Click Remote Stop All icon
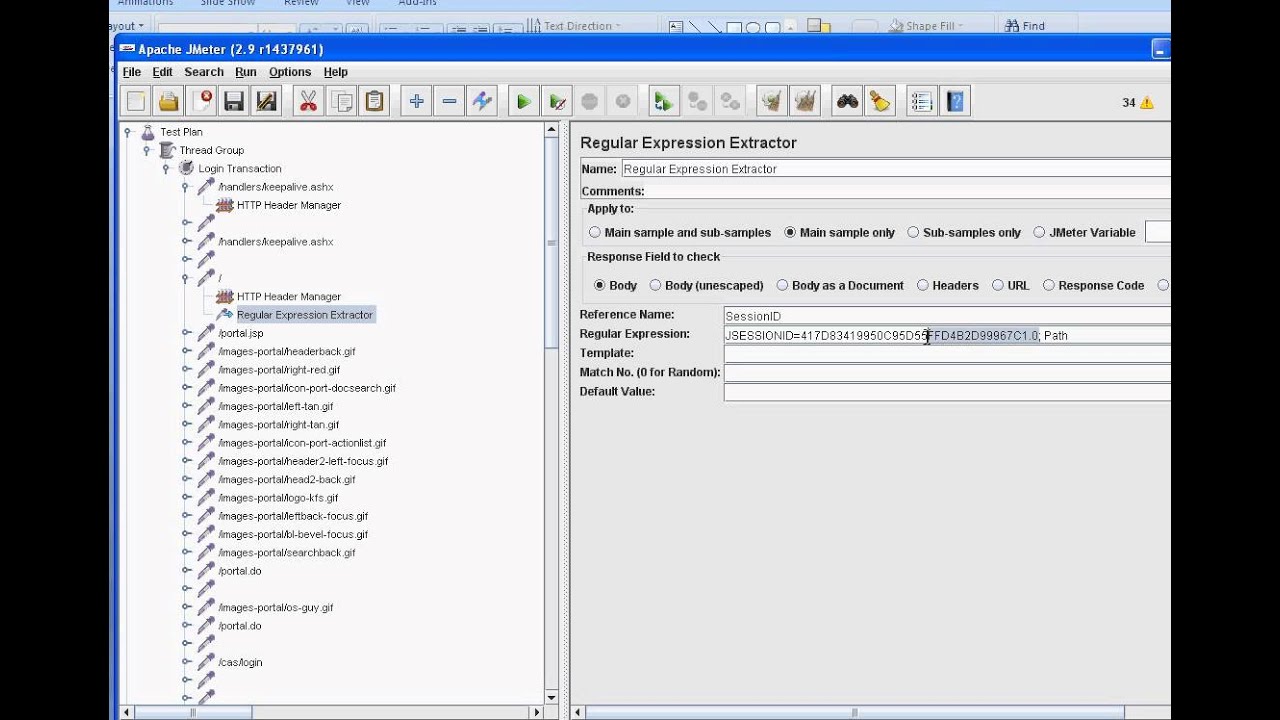This screenshot has width=1280, height=720. (x=697, y=101)
